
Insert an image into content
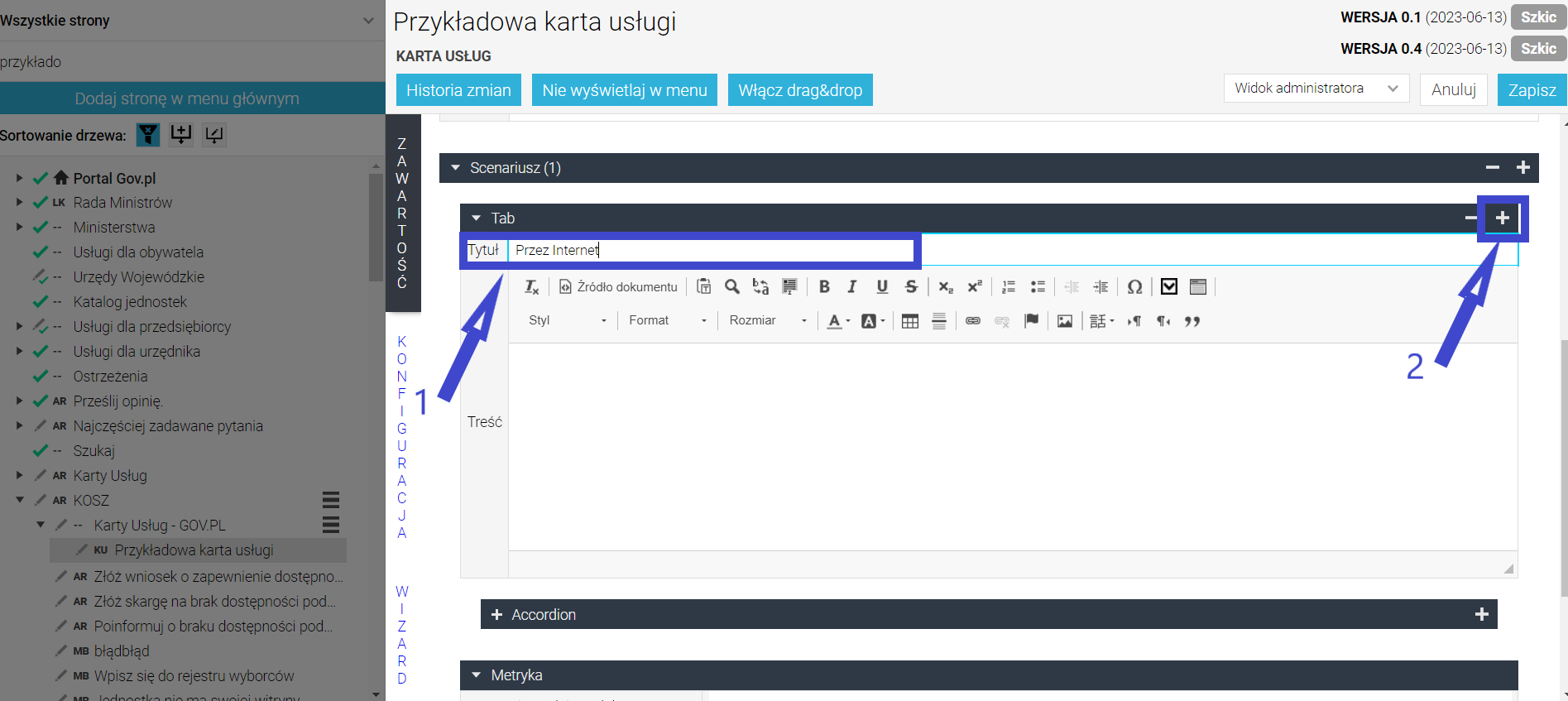click(x=1065, y=321)
